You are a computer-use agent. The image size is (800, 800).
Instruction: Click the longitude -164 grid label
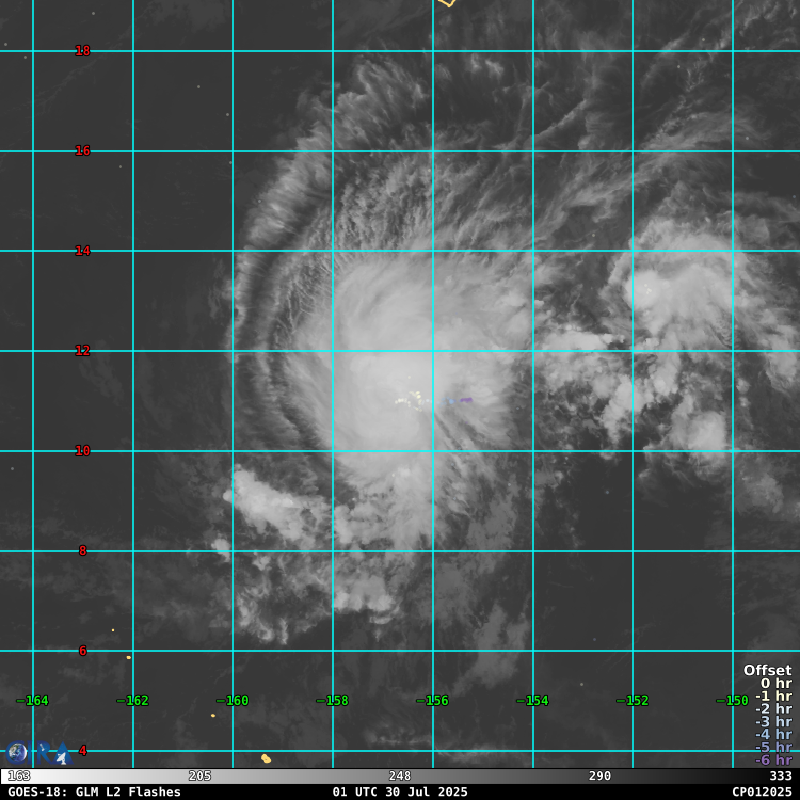point(33,701)
